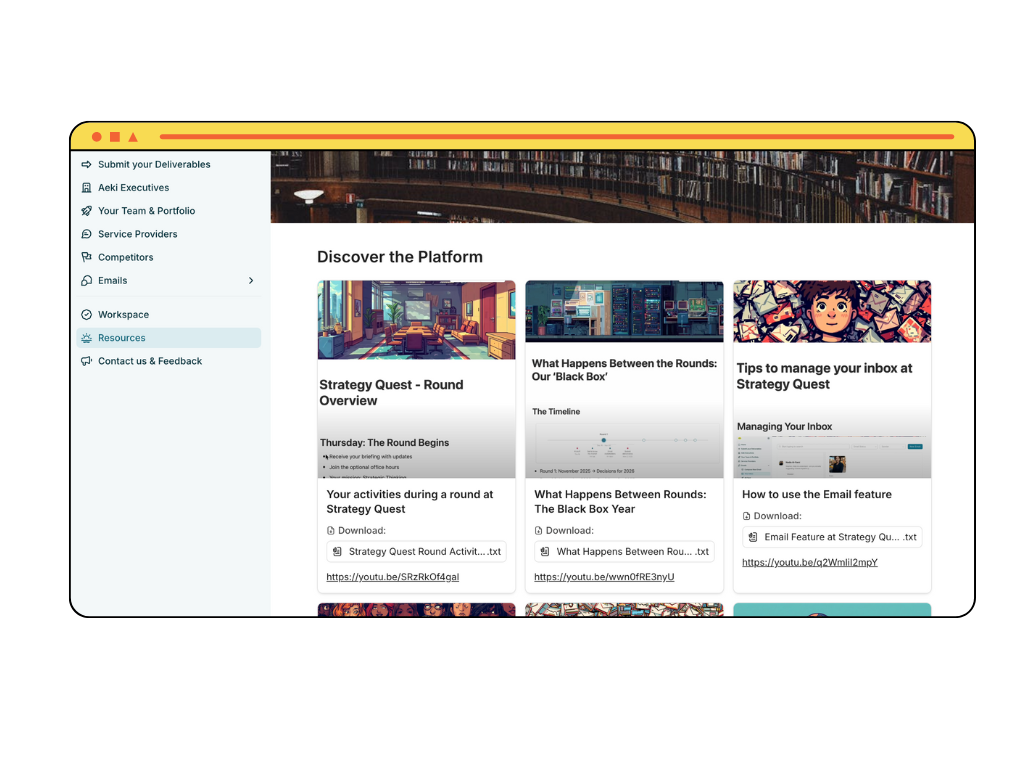Download Email Feature at Strategy Qu....txt file
The image size is (1024, 768).
click(x=832, y=537)
